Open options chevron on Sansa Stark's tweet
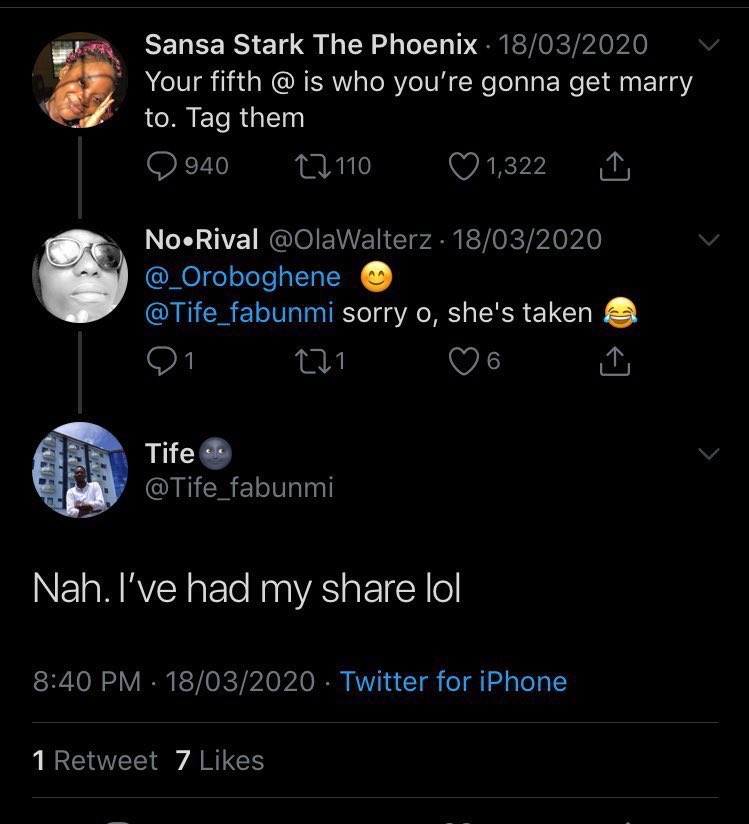The image size is (749, 824). click(708, 46)
